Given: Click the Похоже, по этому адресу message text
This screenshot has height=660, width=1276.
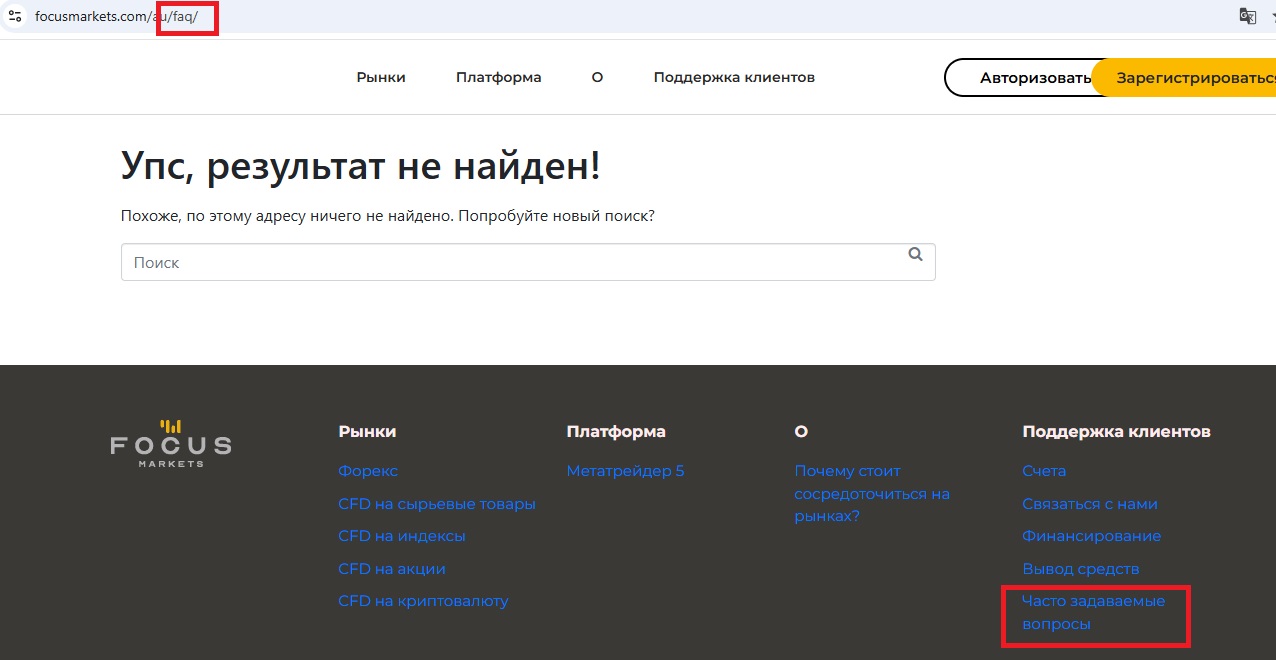Looking at the screenshot, I should point(388,215).
